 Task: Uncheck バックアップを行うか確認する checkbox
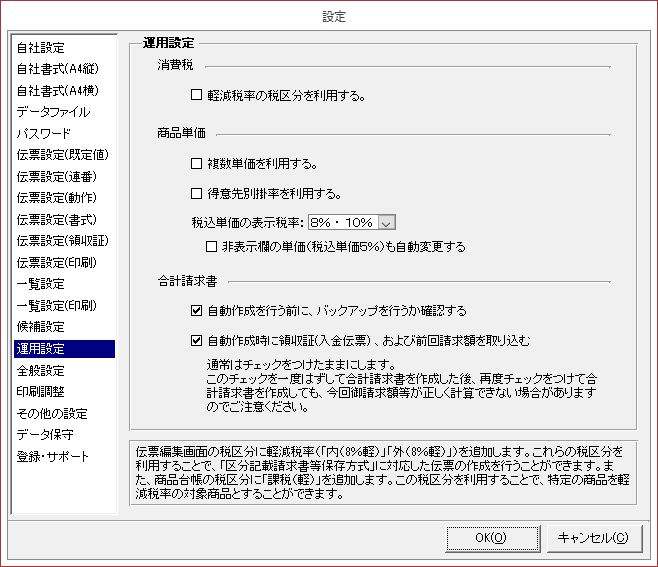tap(196, 311)
